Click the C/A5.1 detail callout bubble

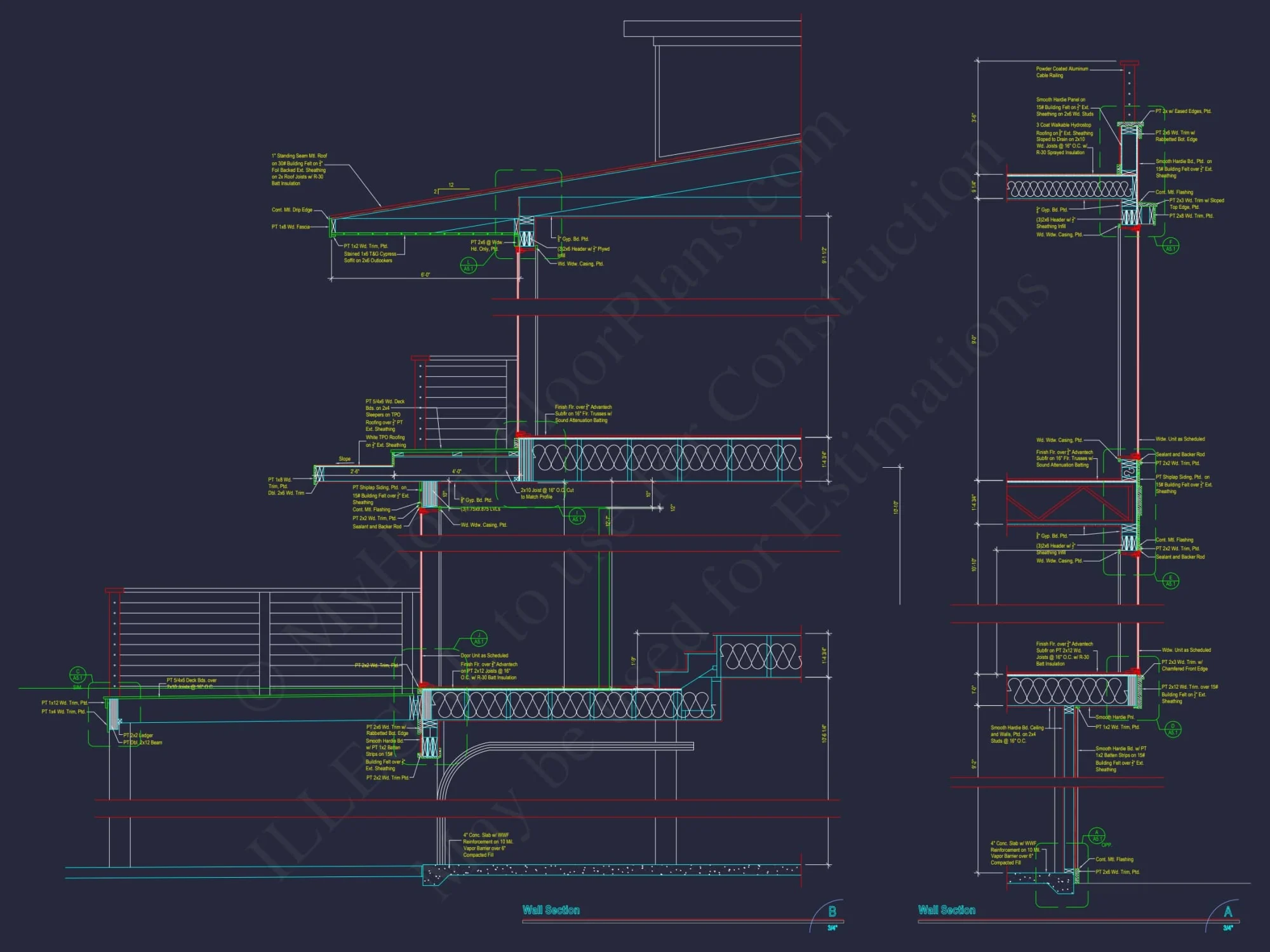(77, 675)
